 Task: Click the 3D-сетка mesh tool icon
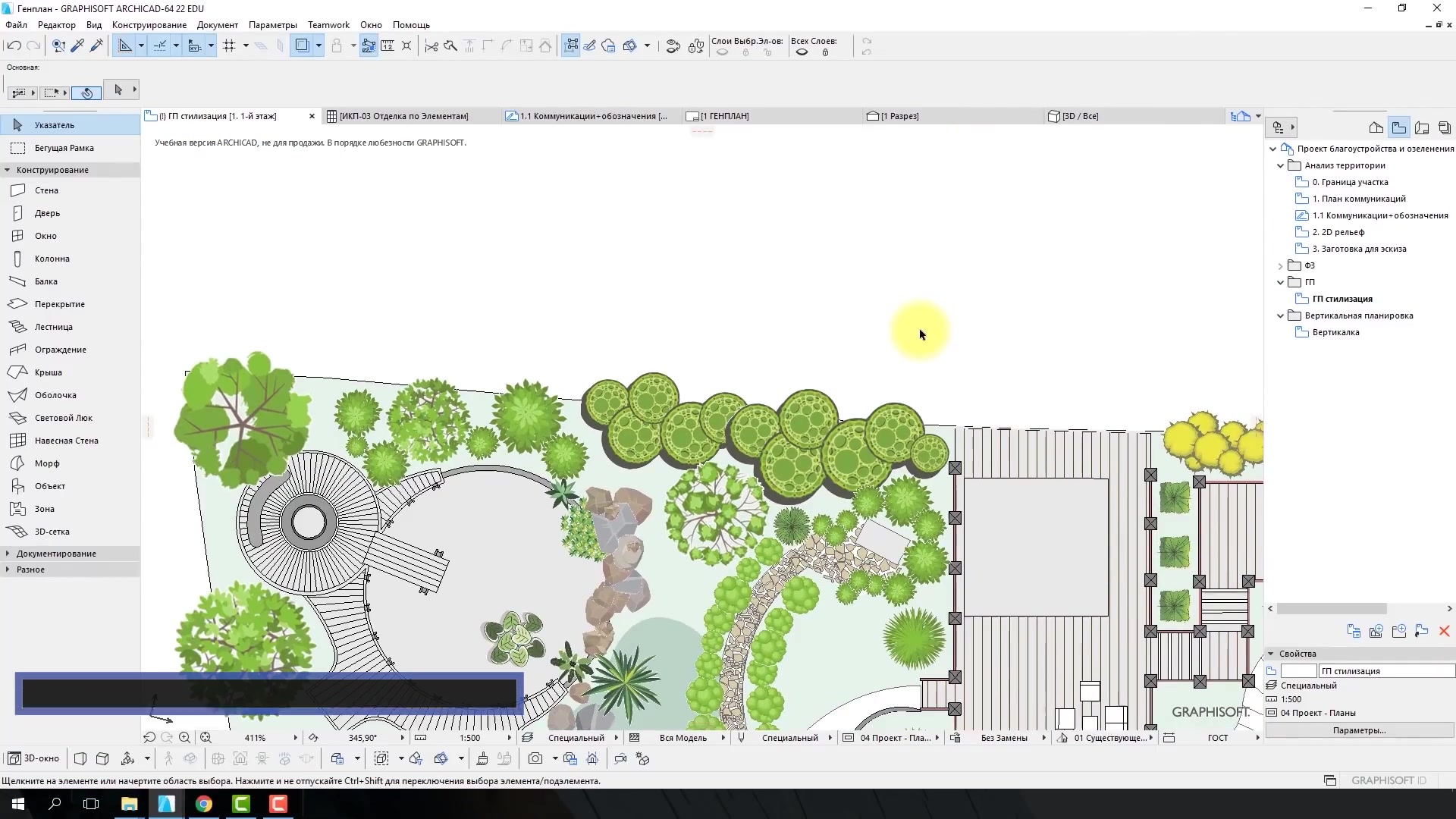click(18, 531)
